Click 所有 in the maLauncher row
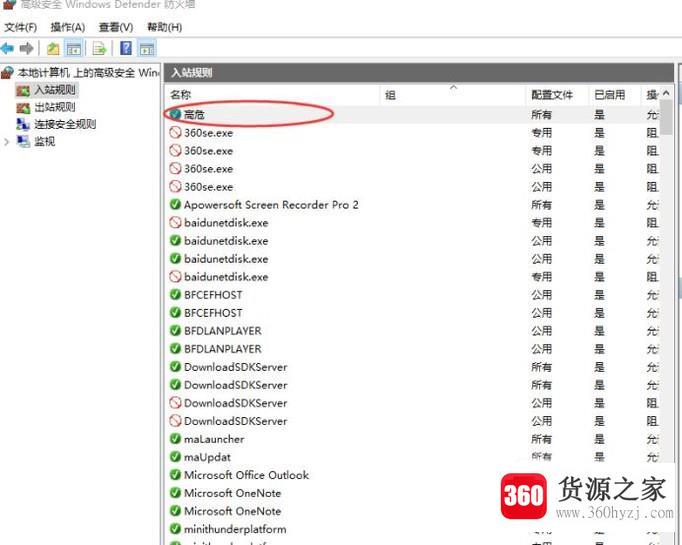Image resolution: width=682 pixels, height=545 pixels. (x=542, y=439)
